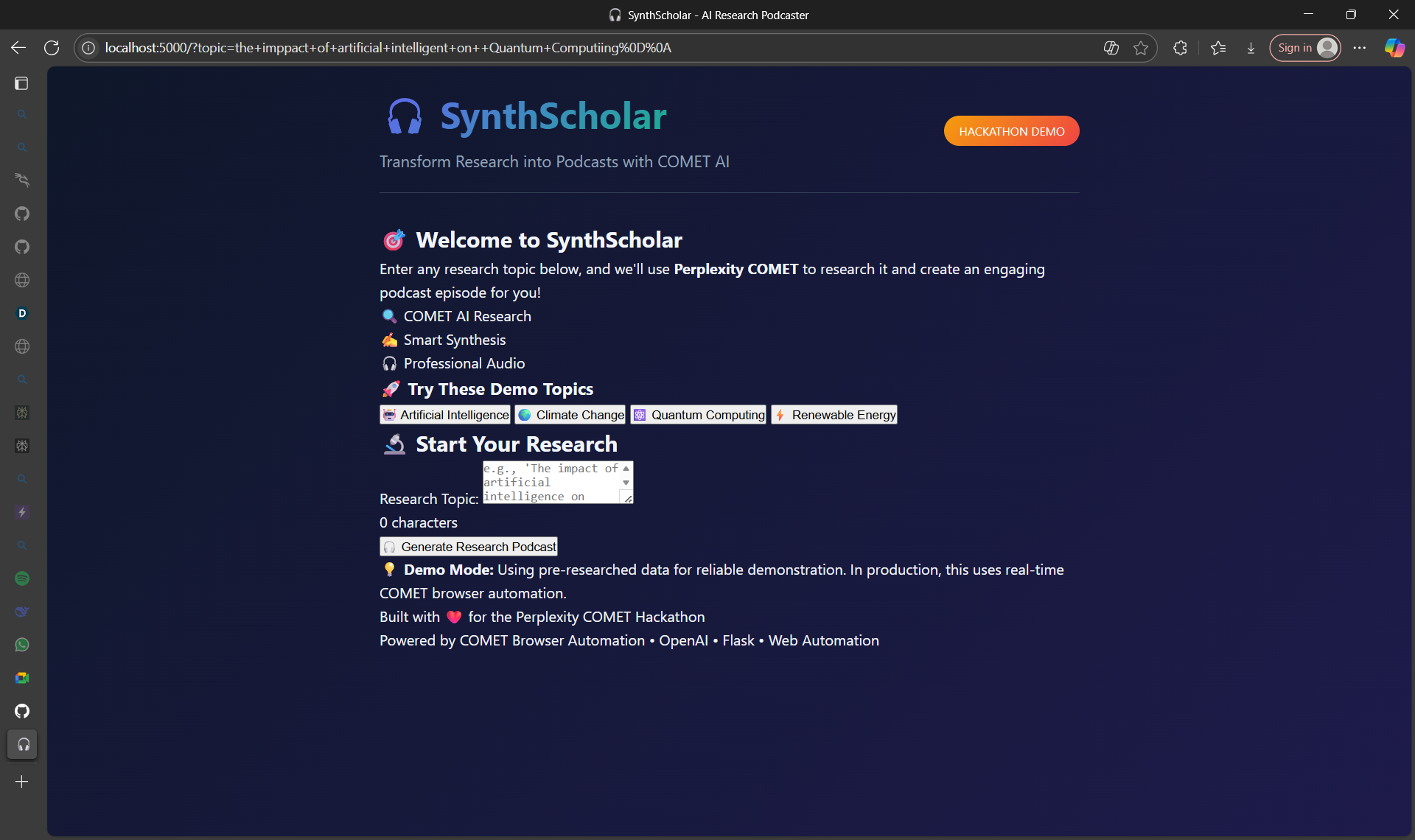Toggle the vertical tabs pane button
1415x840 pixels.
[22, 83]
